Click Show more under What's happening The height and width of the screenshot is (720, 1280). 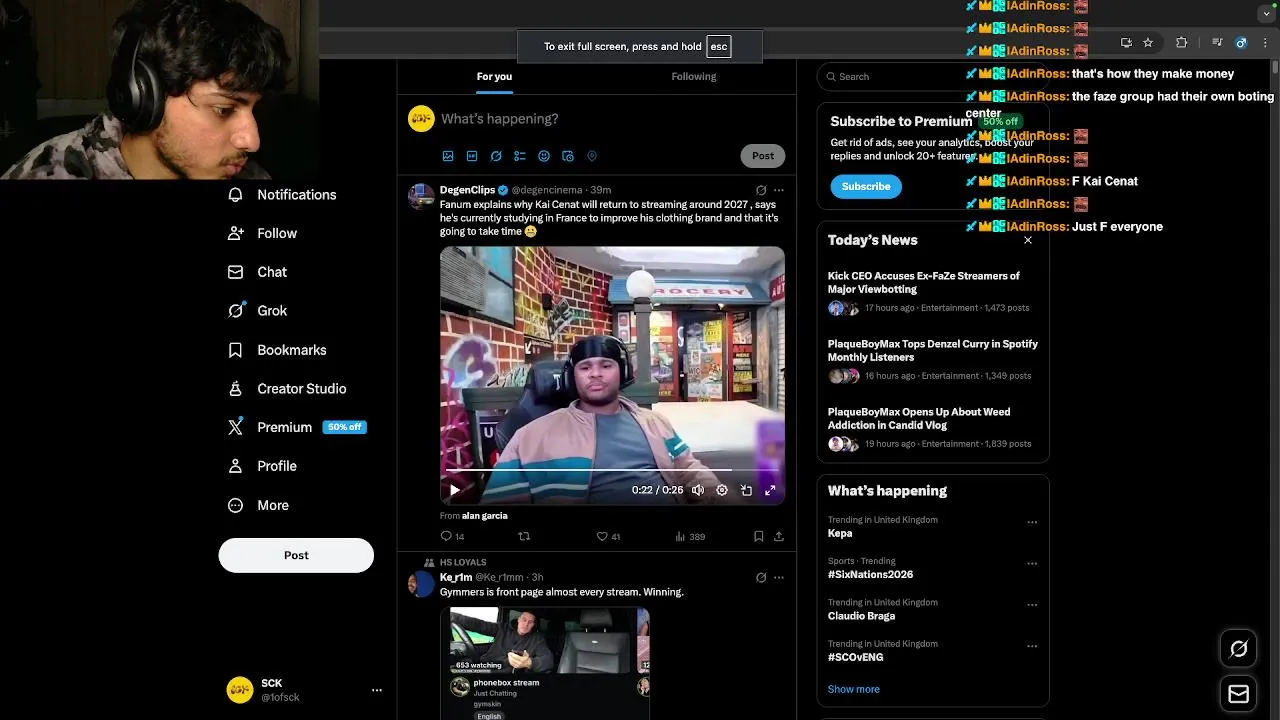(854, 689)
